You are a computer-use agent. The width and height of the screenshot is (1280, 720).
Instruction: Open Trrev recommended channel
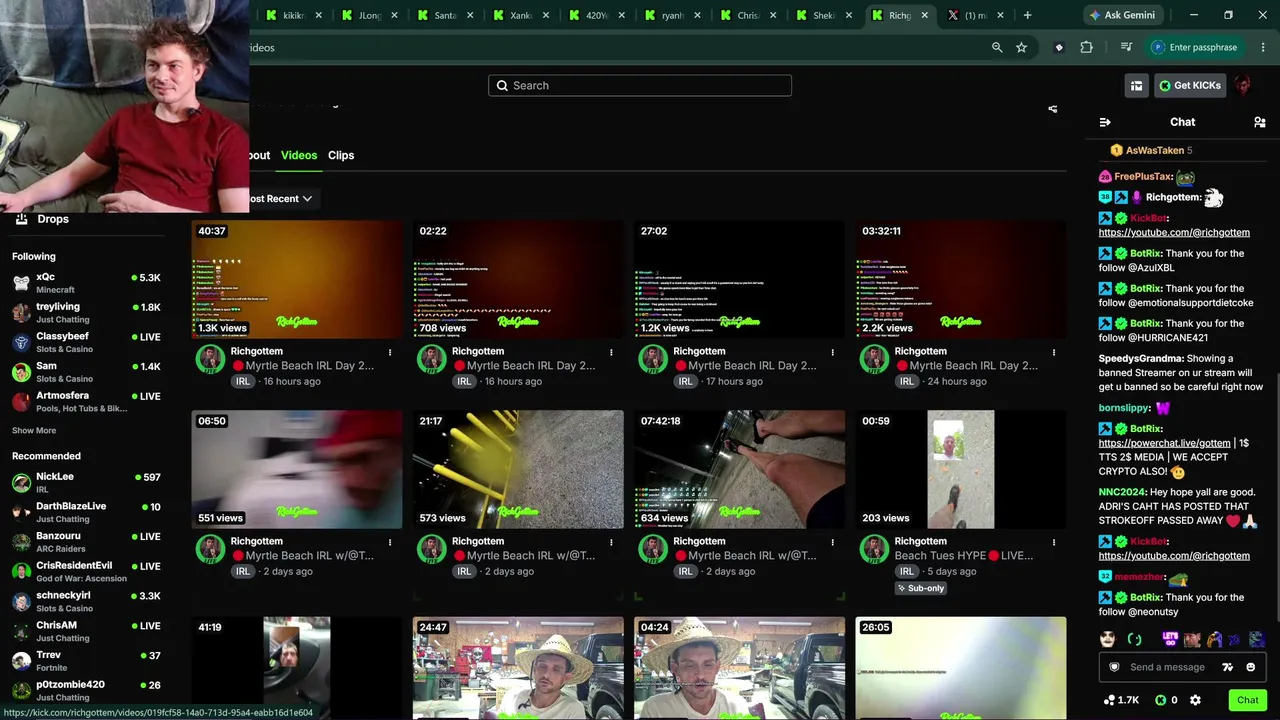pos(86,661)
